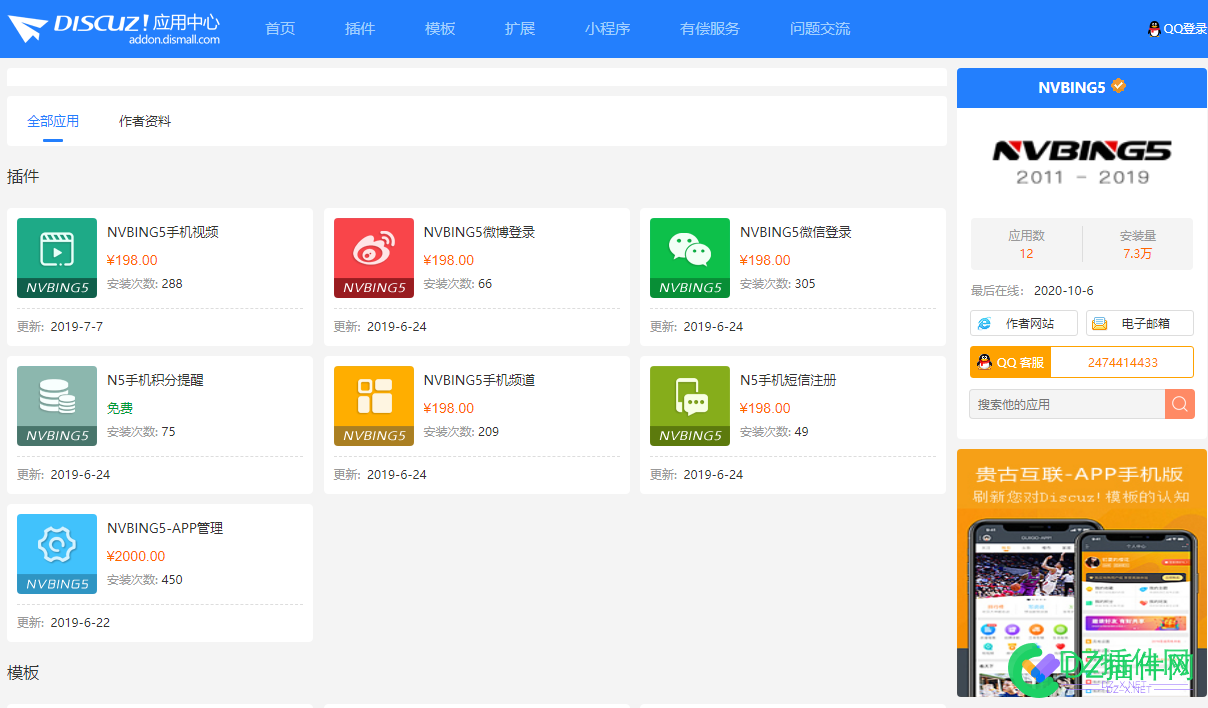Click the 免费 price label

tap(120, 408)
